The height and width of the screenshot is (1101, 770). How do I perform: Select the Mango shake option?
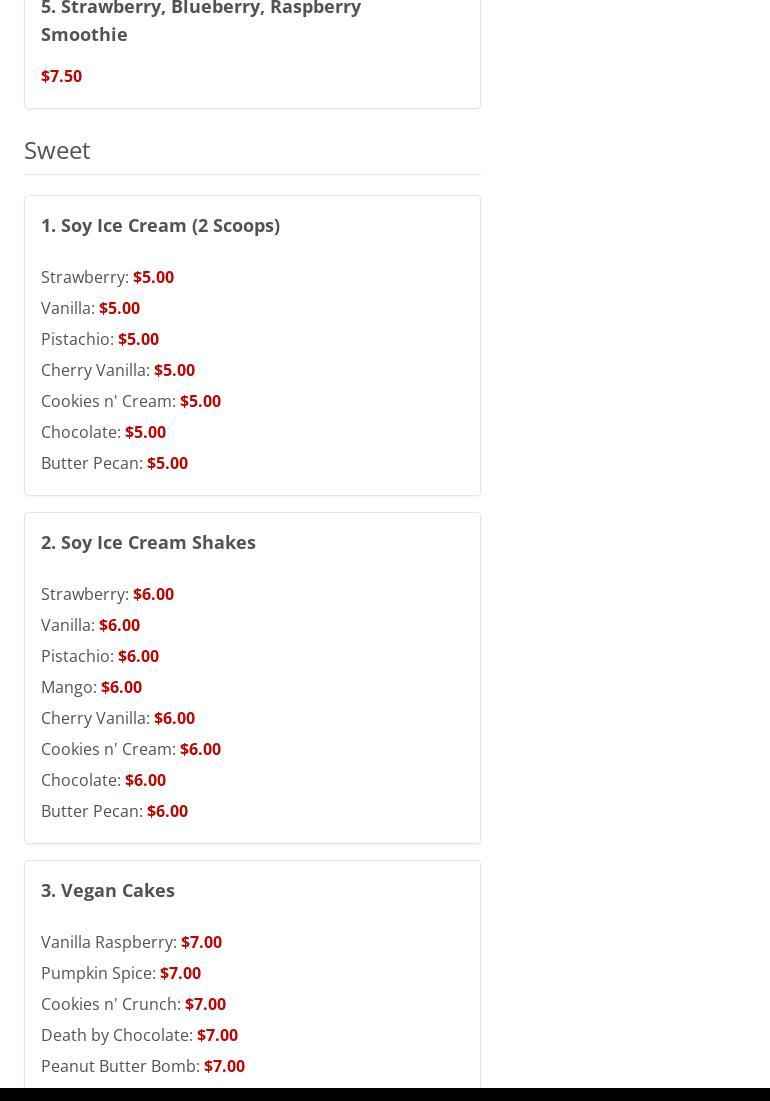(x=91, y=687)
